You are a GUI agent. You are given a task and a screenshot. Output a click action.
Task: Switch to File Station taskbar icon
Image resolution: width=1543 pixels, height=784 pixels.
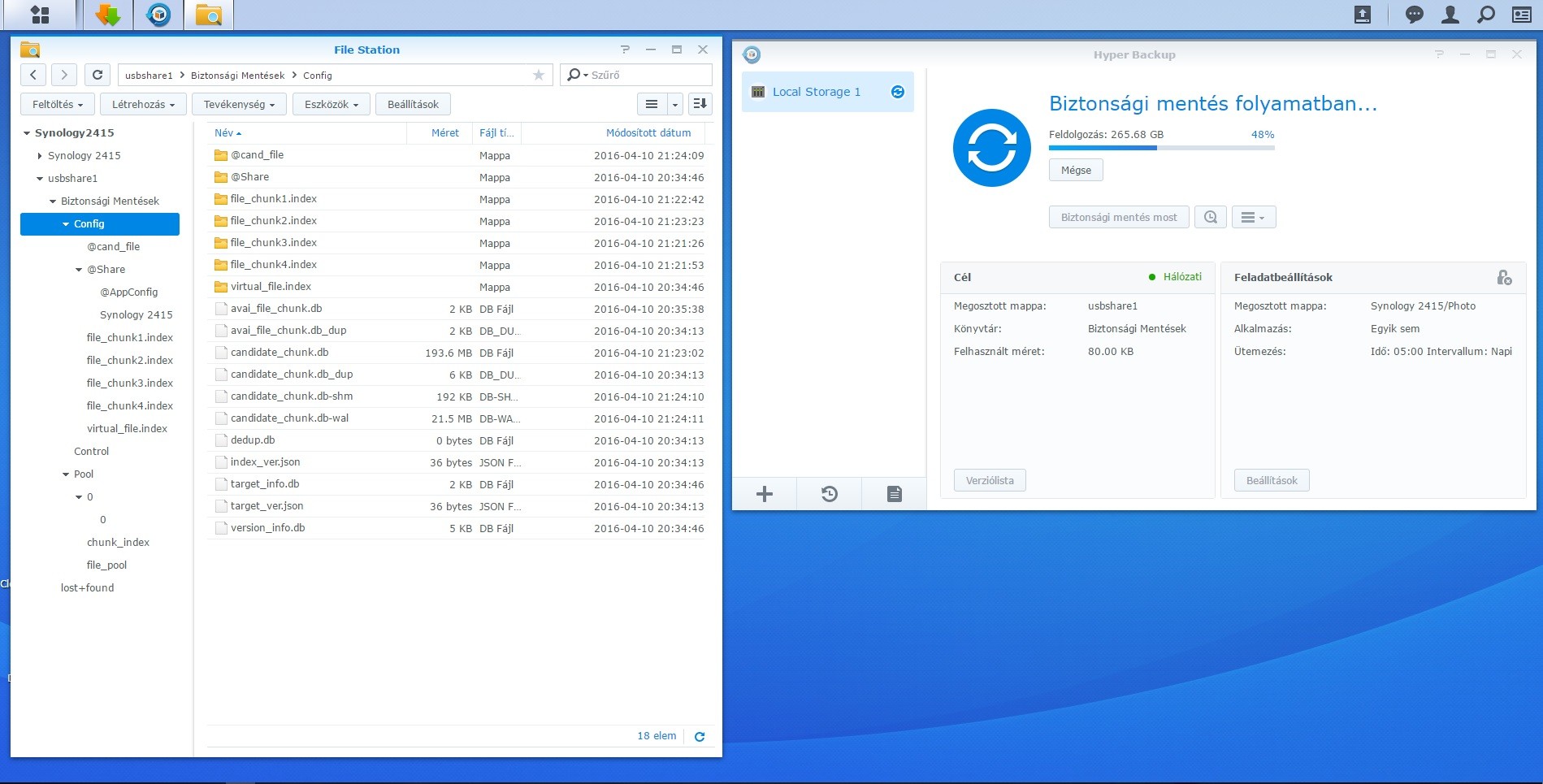209,15
